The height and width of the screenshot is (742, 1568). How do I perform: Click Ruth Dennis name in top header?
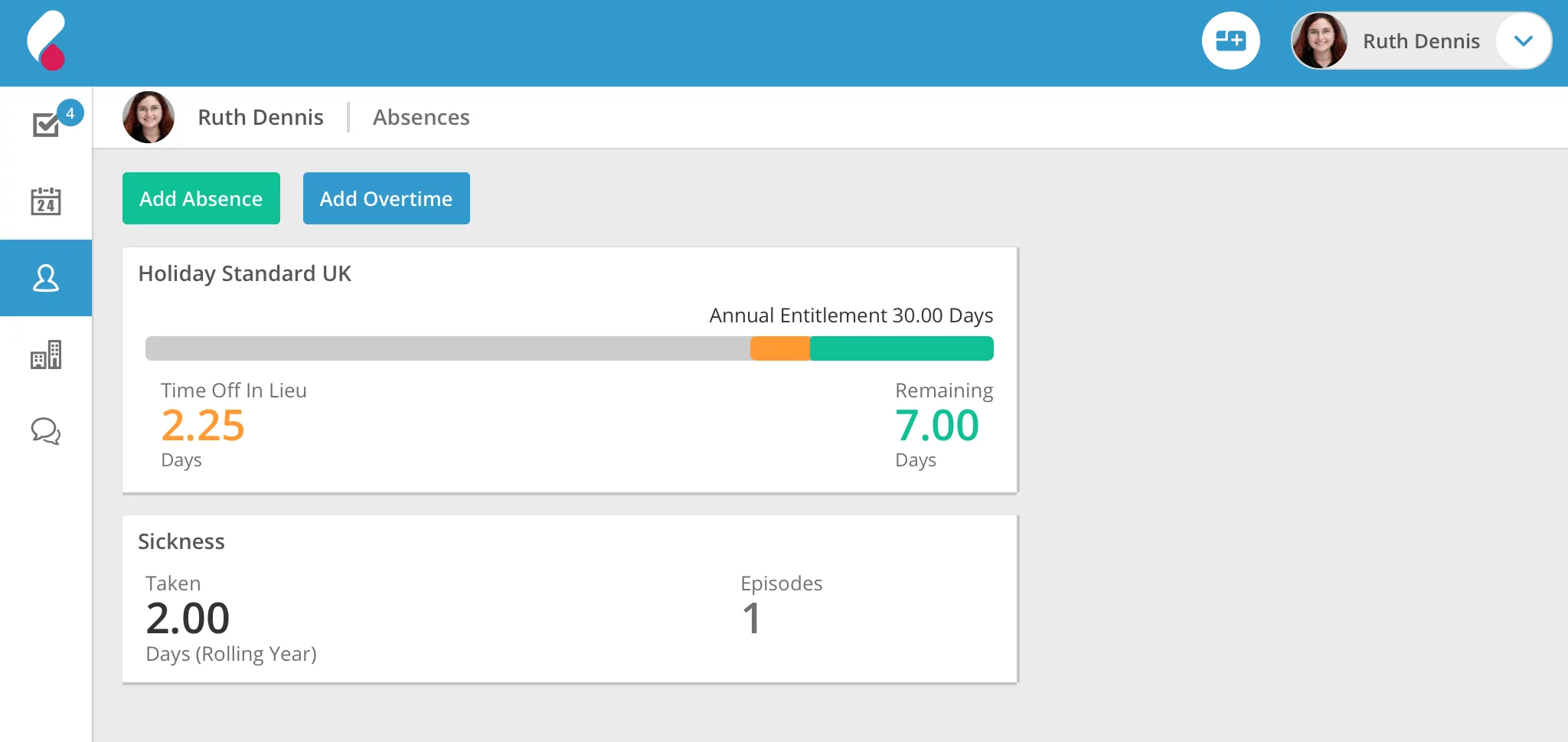[x=1421, y=41]
